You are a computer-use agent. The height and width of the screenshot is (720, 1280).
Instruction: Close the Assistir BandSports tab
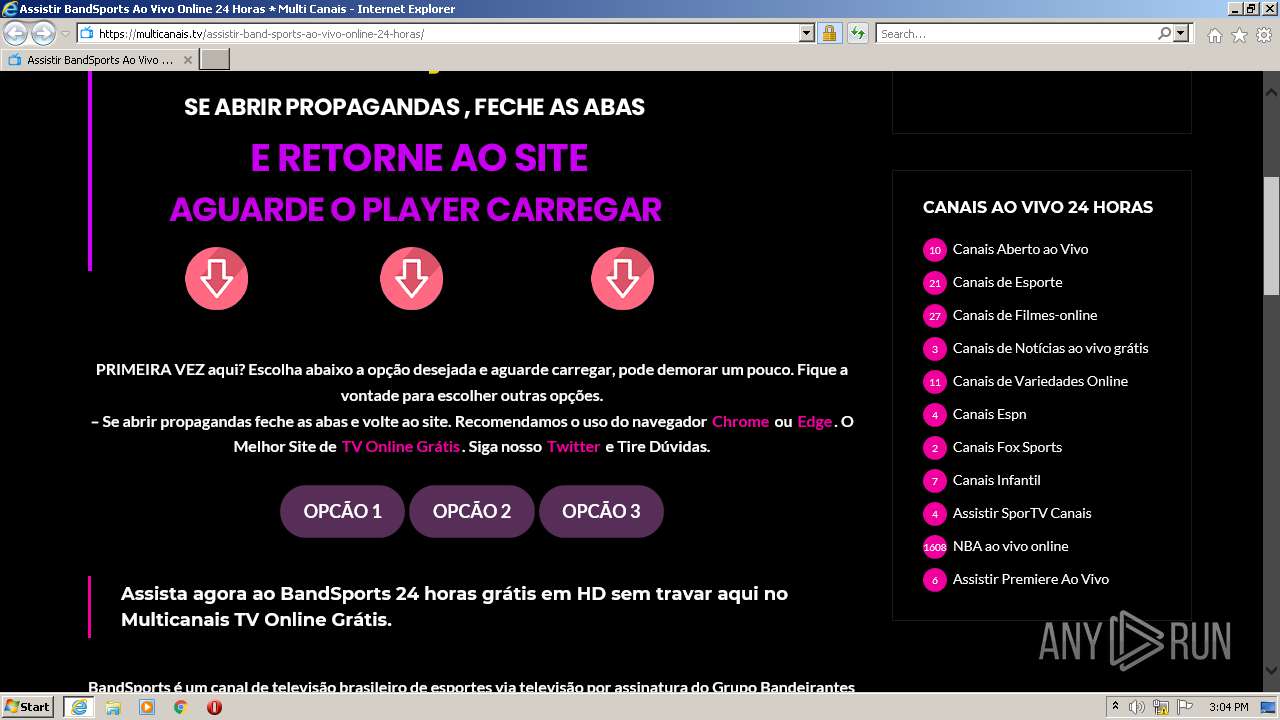(x=187, y=60)
